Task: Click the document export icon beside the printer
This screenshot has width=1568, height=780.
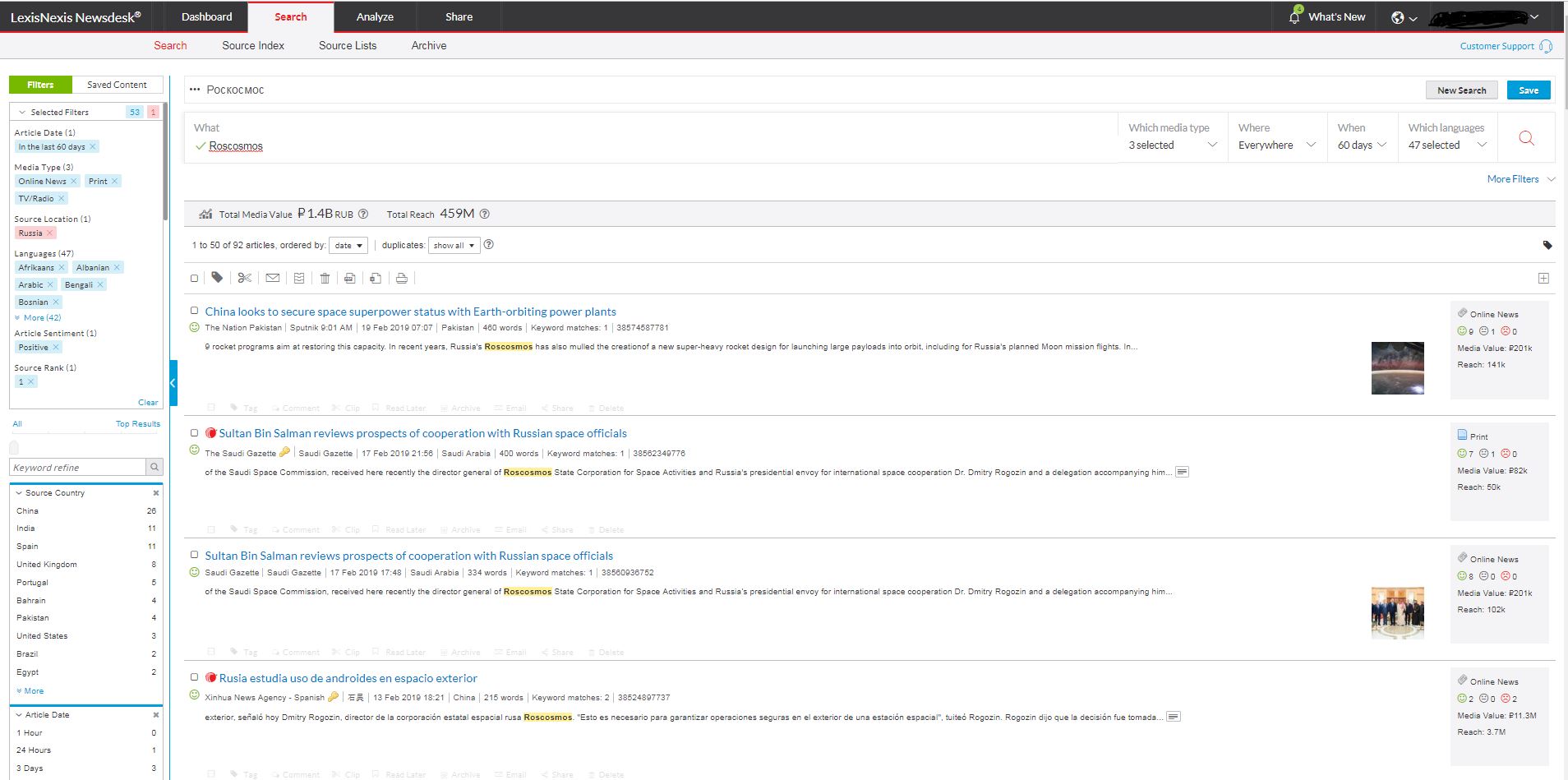Action: [376, 278]
